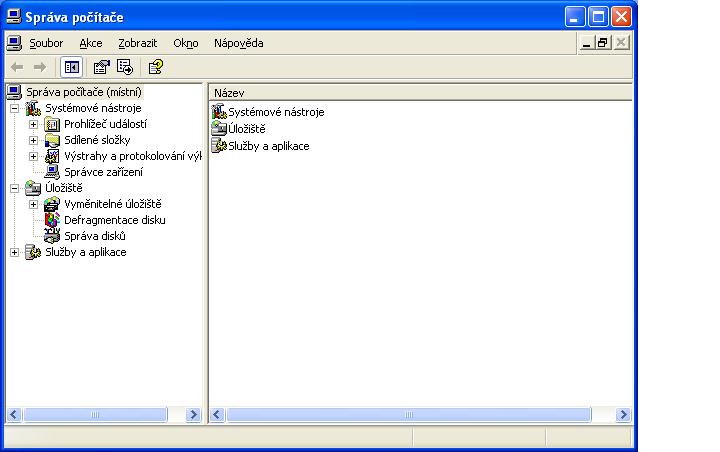Expand the Vyměnitelné úložiště node
The image size is (720, 452).
coord(34,204)
